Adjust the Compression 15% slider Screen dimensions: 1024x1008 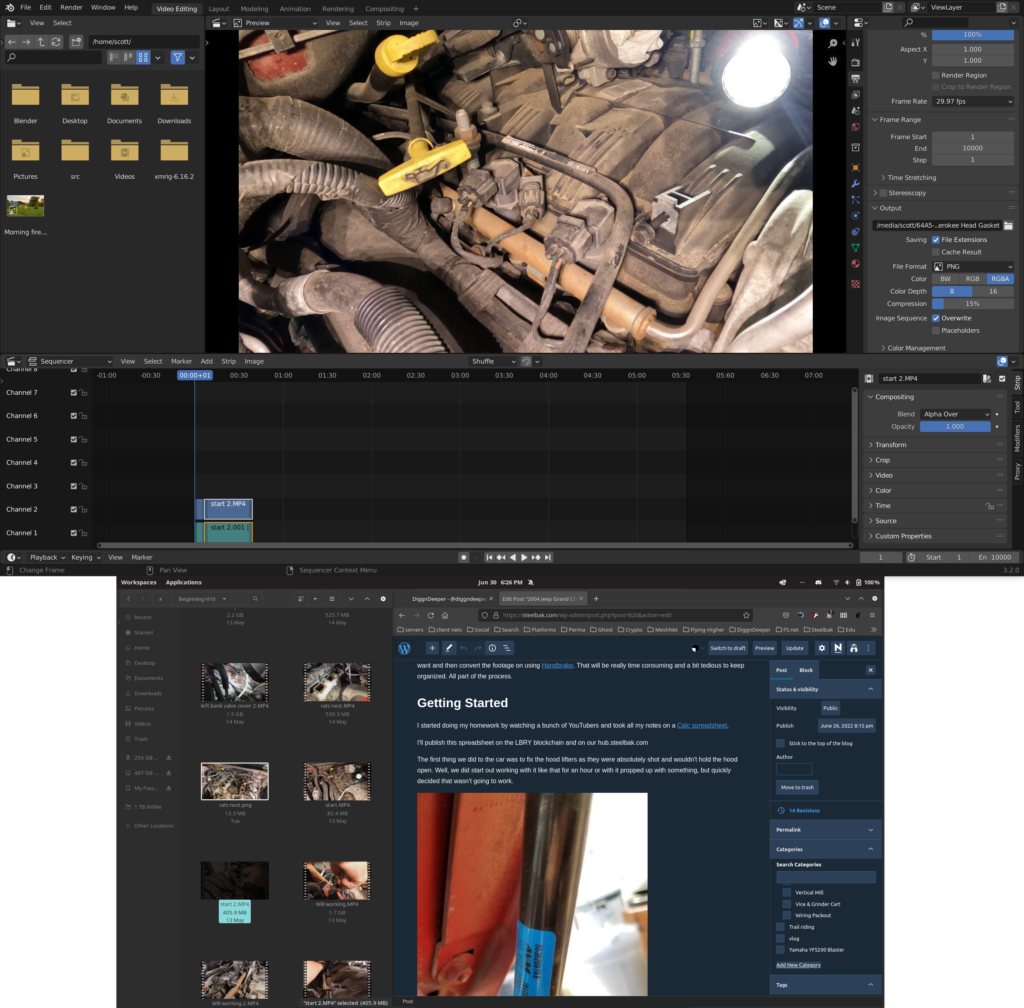(x=973, y=304)
